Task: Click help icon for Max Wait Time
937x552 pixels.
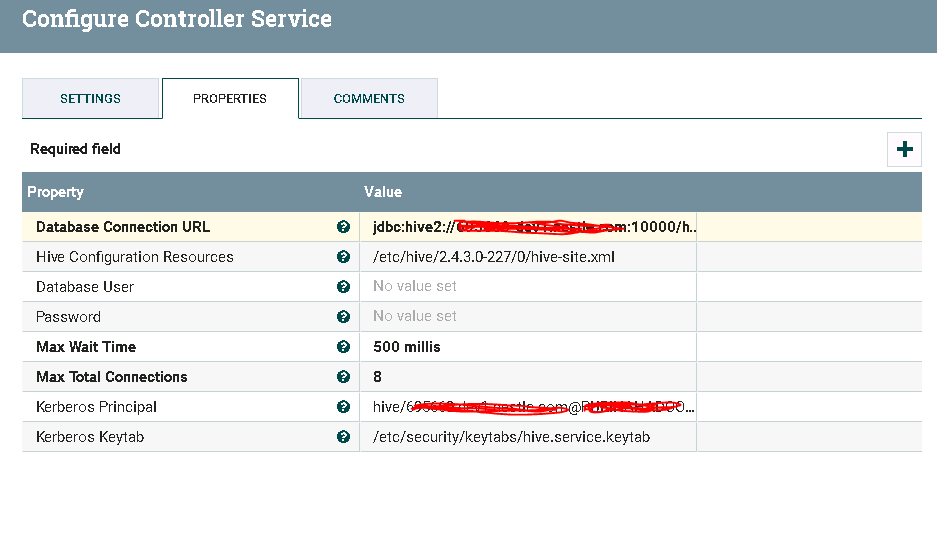Action: point(343,347)
